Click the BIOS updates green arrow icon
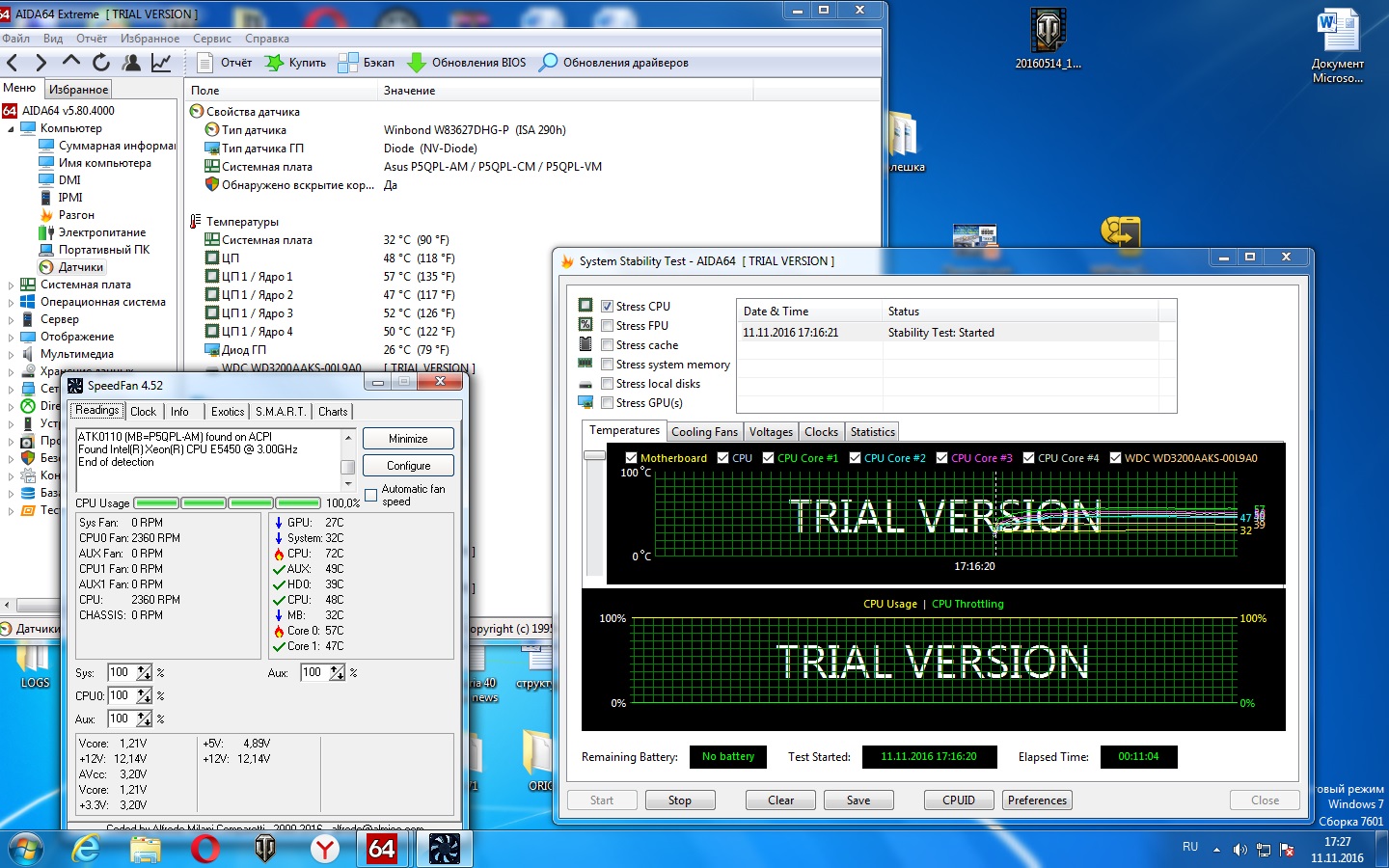This screenshot has height=868, width=1389. pyautogui.click(x=417, y=63)
